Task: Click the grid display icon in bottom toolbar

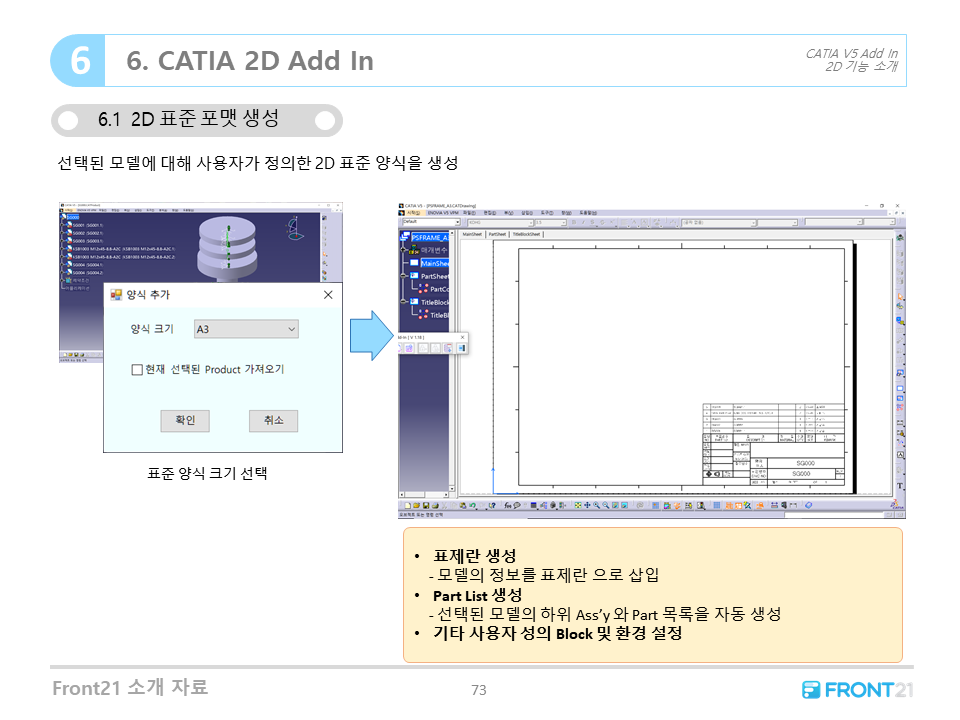Action: [717, 506]
